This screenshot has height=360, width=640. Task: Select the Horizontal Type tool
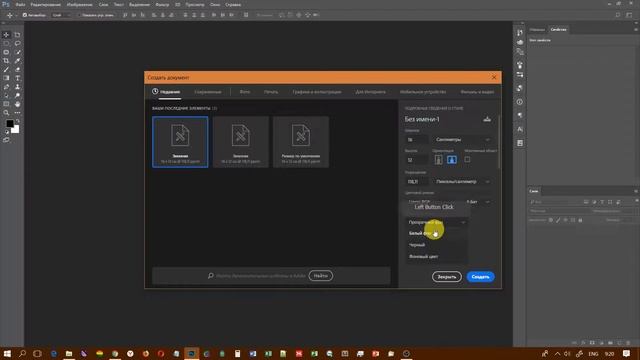click(x=18, y=78)
